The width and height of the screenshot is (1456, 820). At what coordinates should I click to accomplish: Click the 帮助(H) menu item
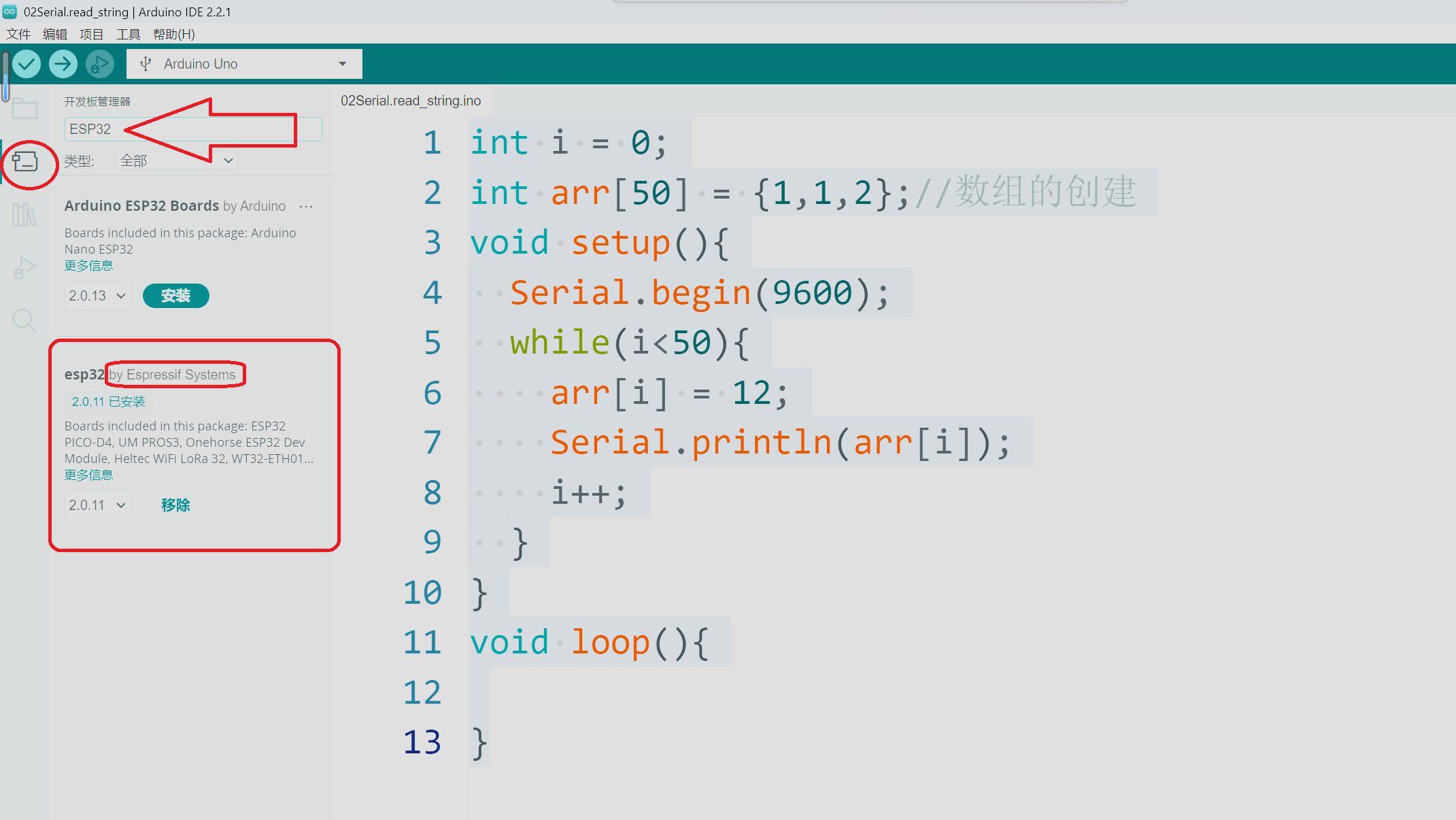(x=174, y=34)
